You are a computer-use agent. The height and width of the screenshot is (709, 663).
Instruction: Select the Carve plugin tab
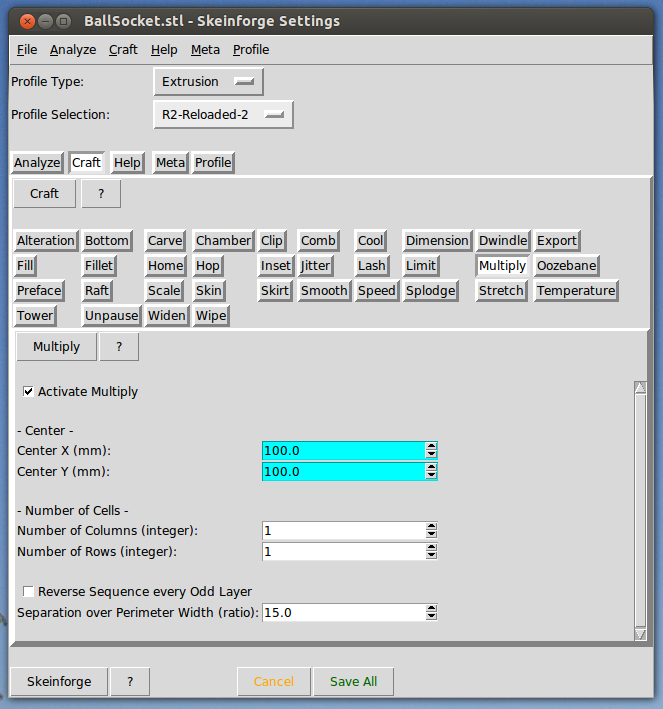165,241
